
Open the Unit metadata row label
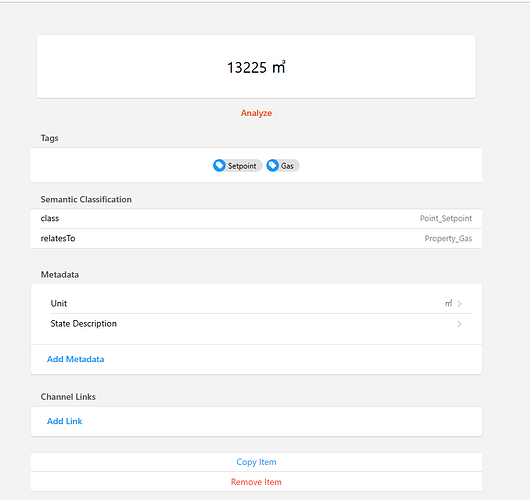59,303
